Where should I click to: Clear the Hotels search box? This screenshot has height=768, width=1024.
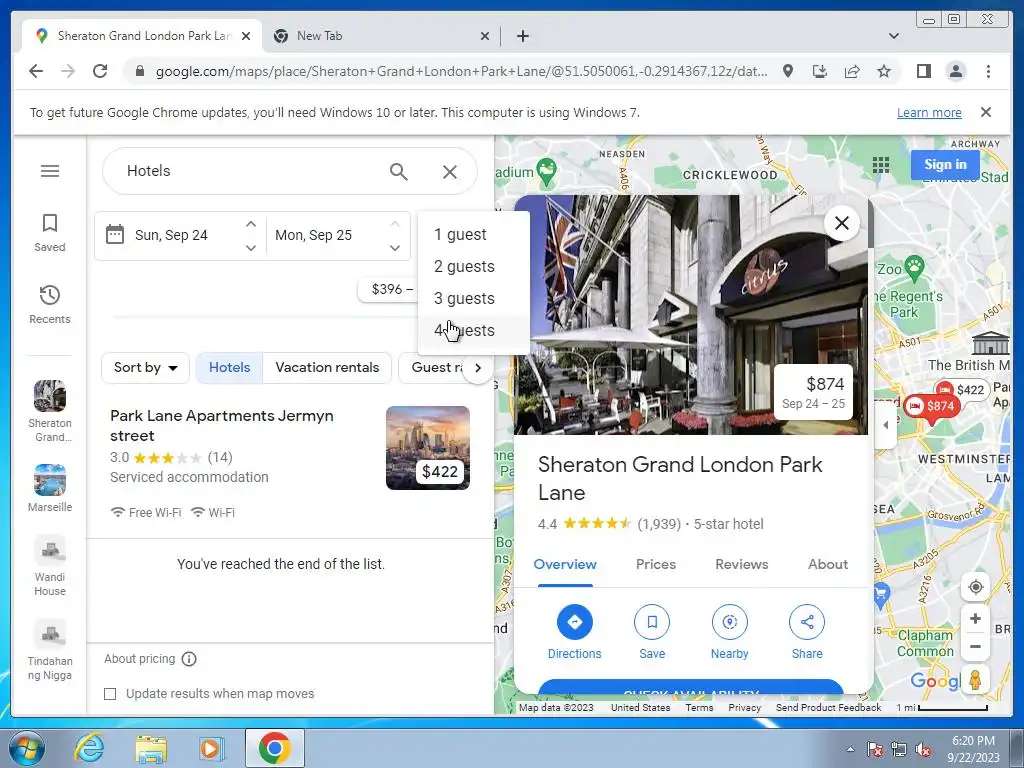tap(449, 172)
